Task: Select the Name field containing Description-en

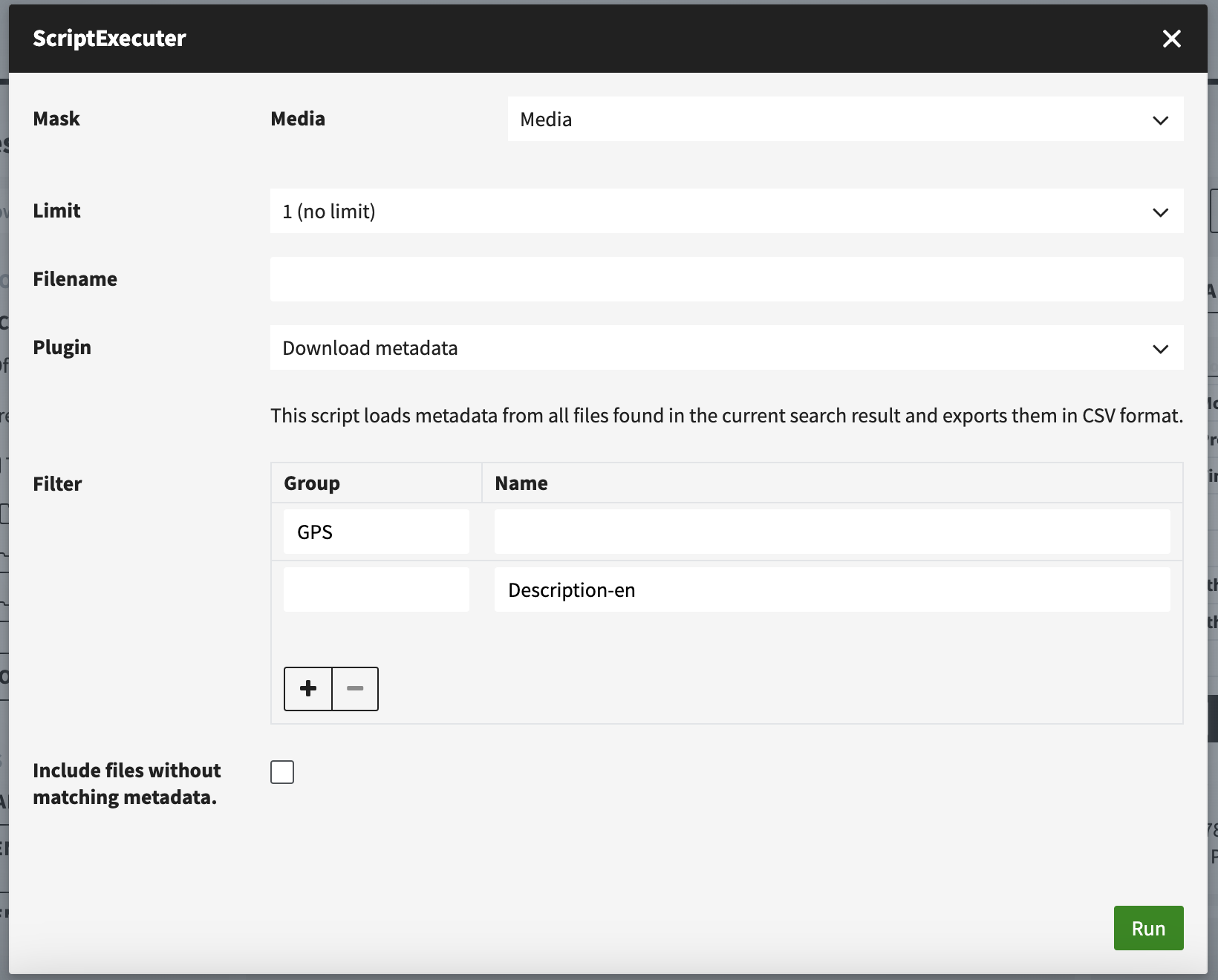Action: [832, 589]
